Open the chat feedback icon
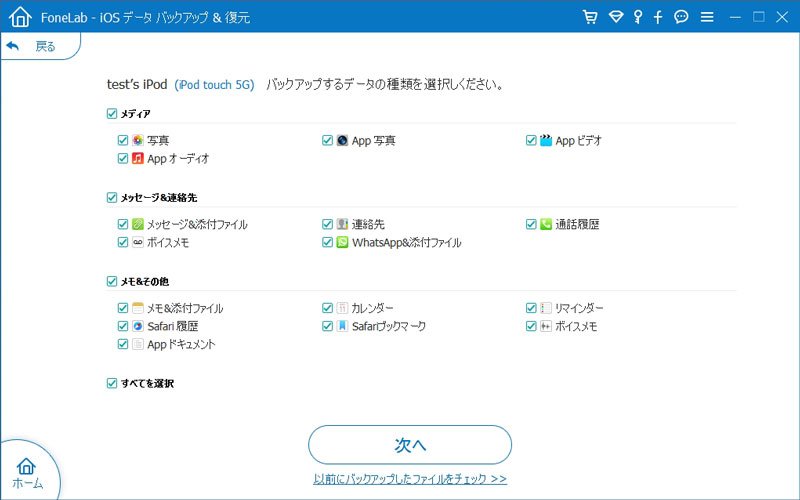The height and width of the screenshot is (500, 800). (681, 17)
